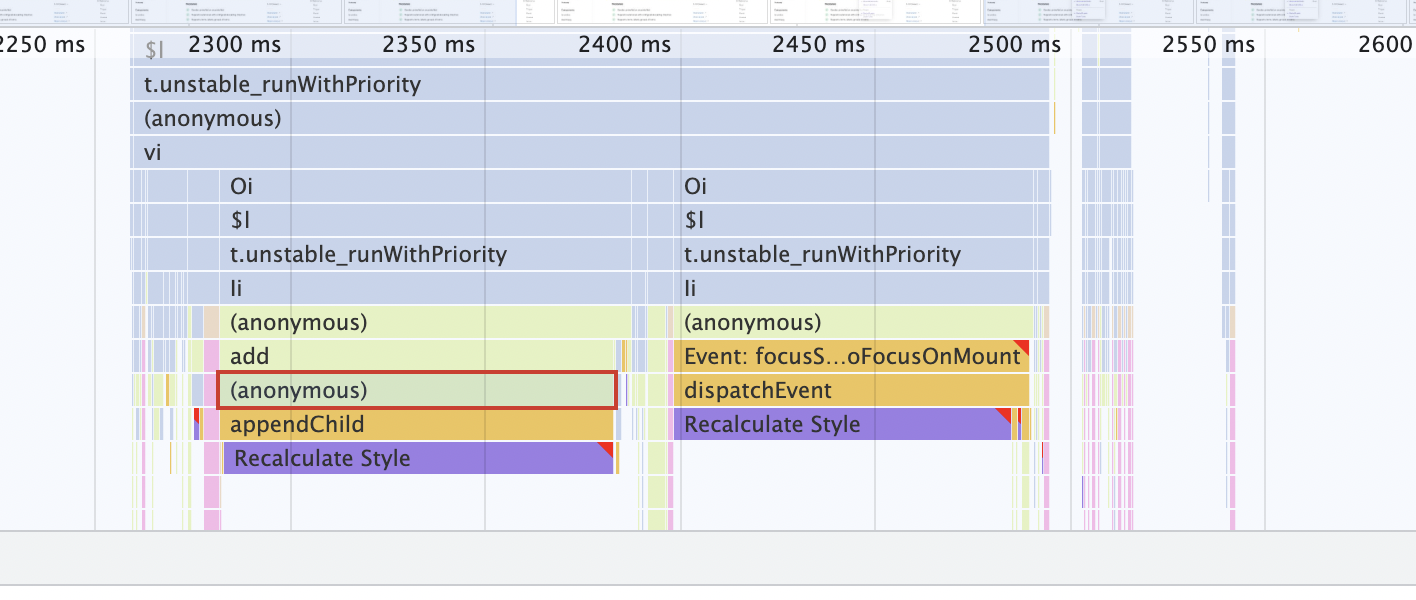The width and height of the screenshot is (1416, 600).
Task: Select t.unstable_runWithPriority frame in the add call stack
Action: pos(426,255)
